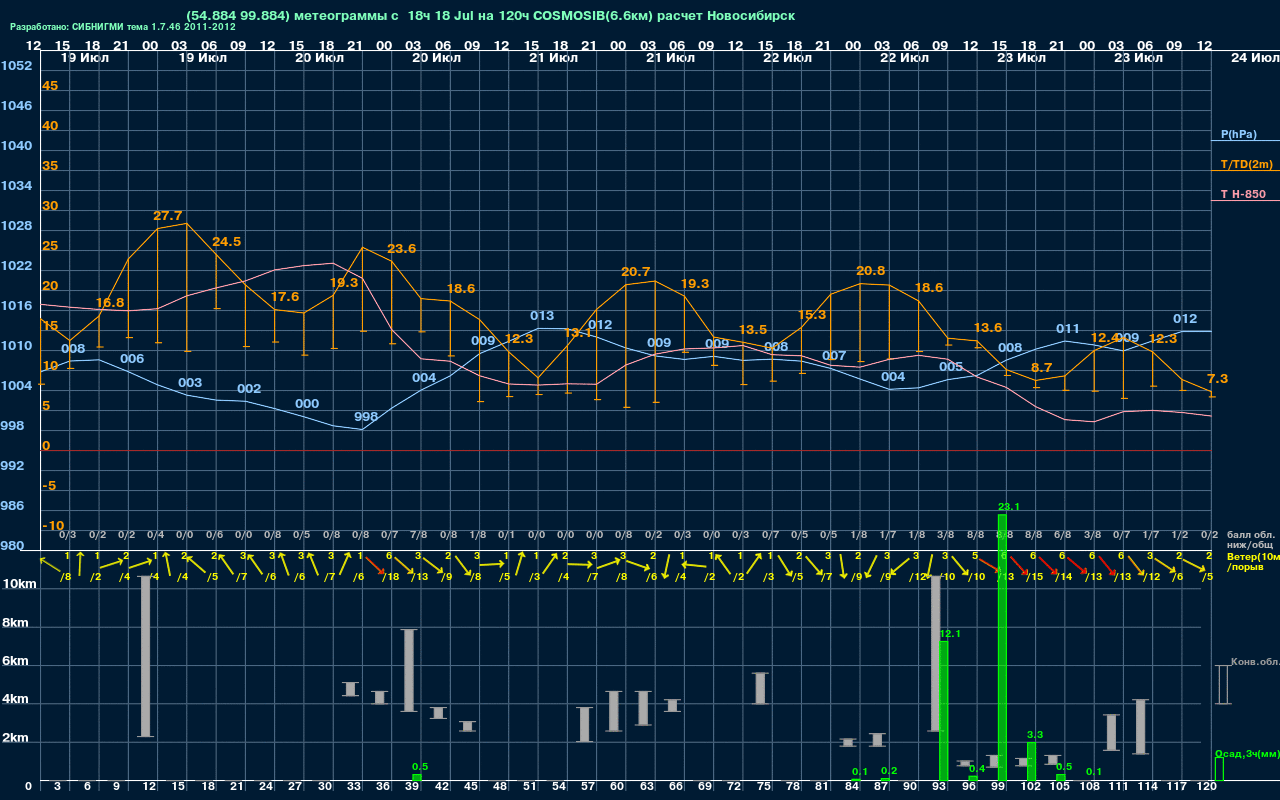The width and height of the screenshot is (1280, 800).
Task: Click the gray convective cloud bar at hour 39
Action: click(x=409, y=670)
